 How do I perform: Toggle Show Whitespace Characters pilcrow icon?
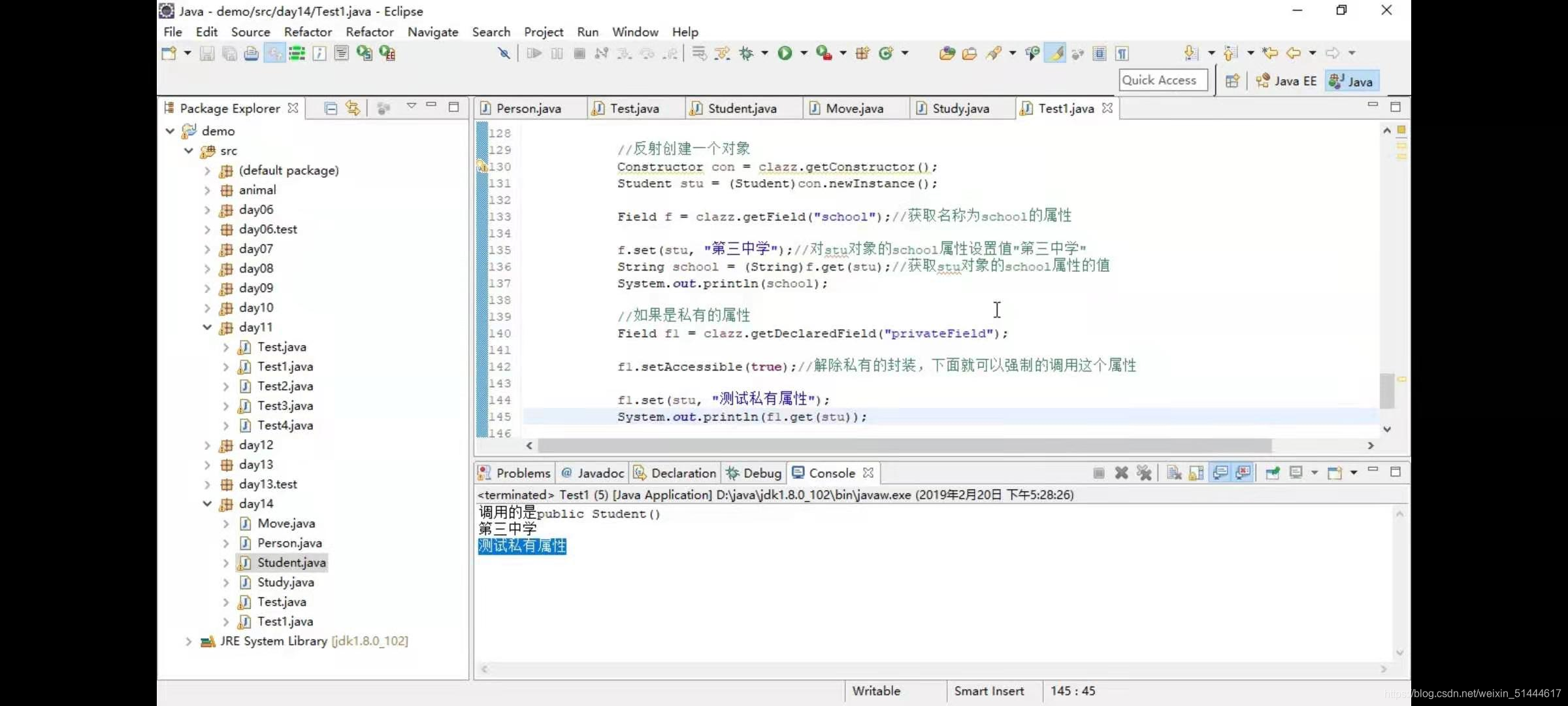coord(1122,54)
